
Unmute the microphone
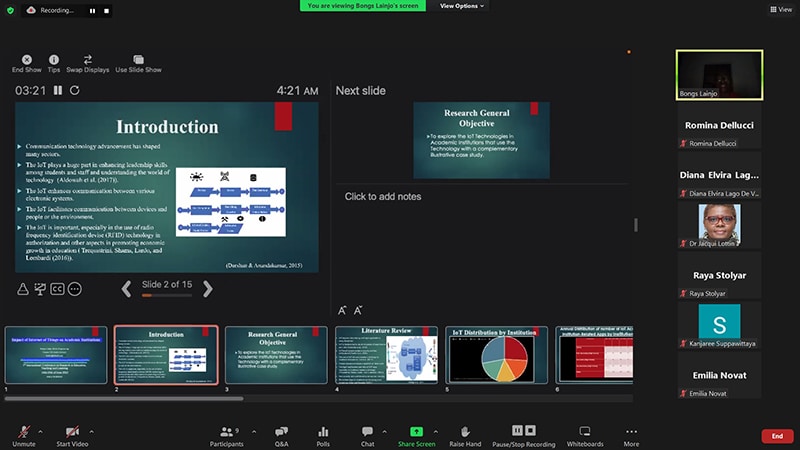click(23, 432)
